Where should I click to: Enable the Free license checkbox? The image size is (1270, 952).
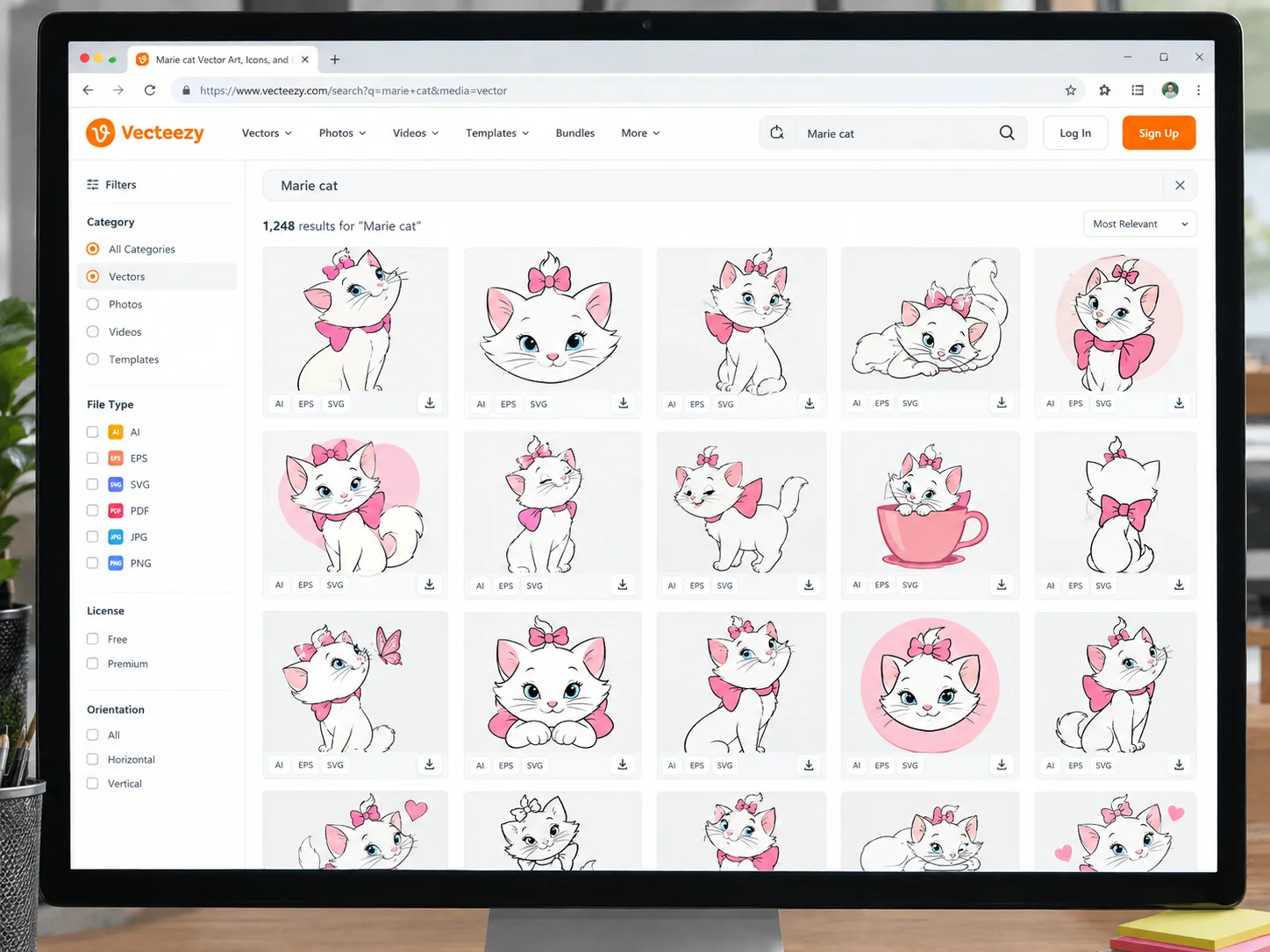tap(92, 639)
